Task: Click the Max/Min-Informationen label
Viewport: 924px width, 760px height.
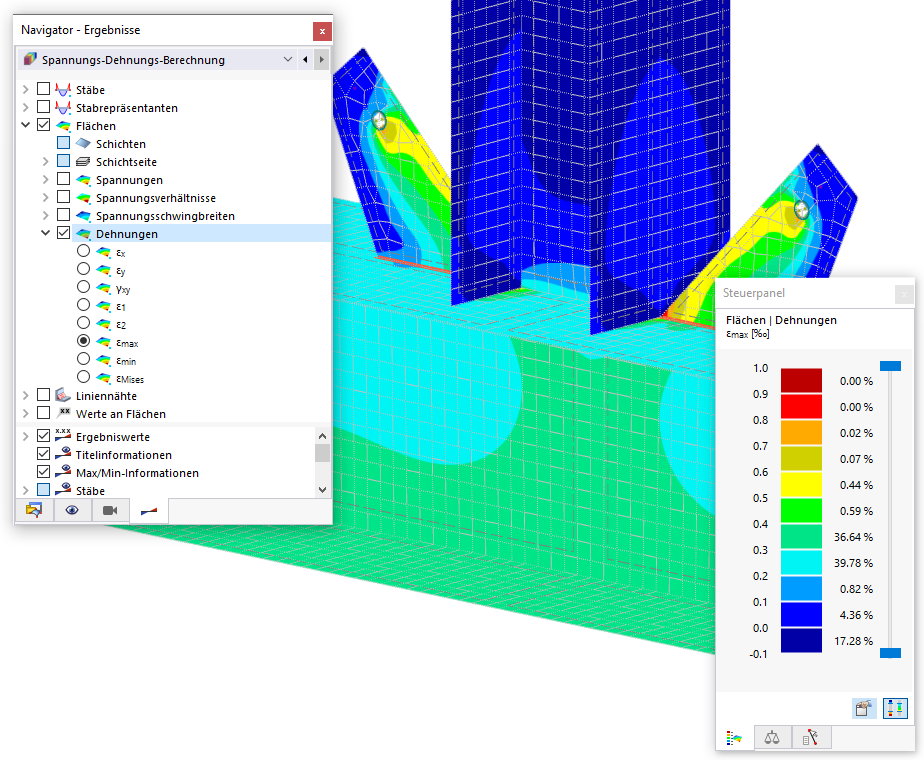Action: tap(137, 473)
